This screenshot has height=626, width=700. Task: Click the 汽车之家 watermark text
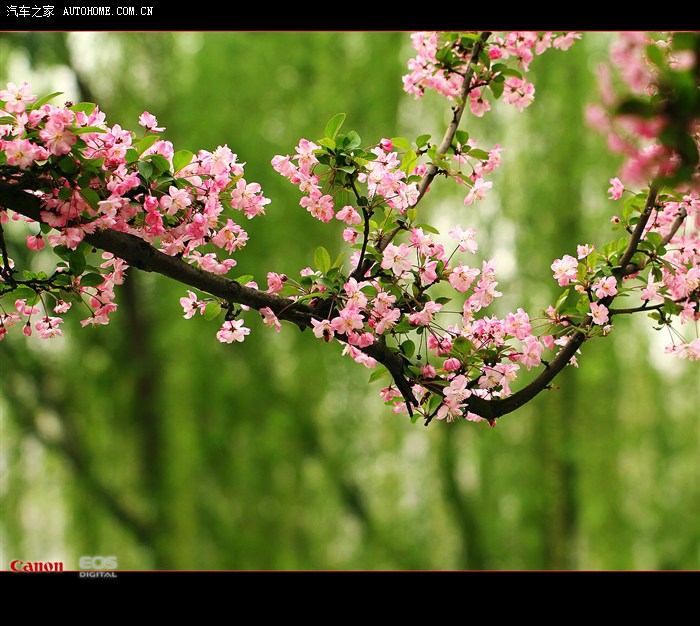(x=30, y=11)
